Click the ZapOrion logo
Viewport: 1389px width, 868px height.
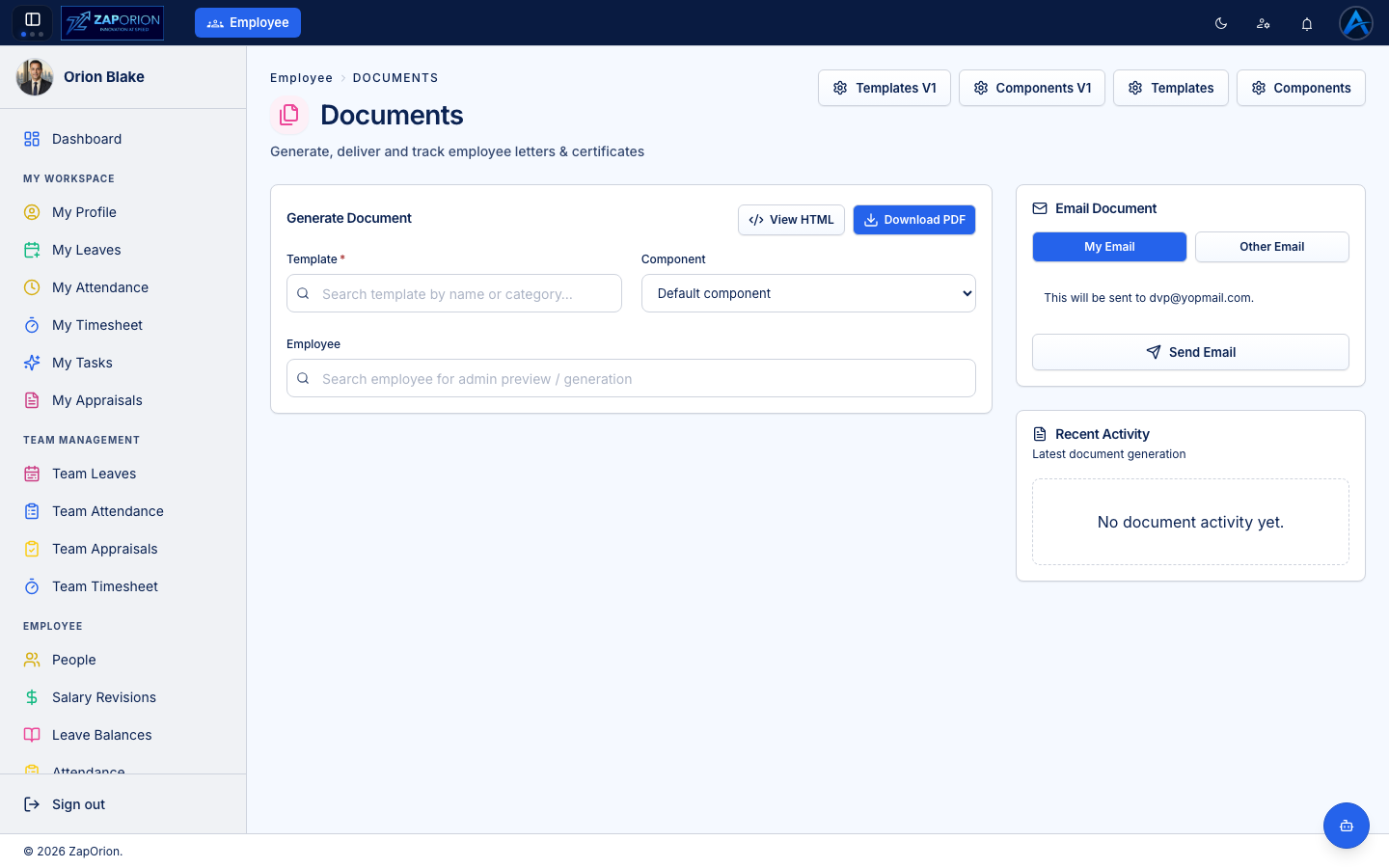pos(112,22)
